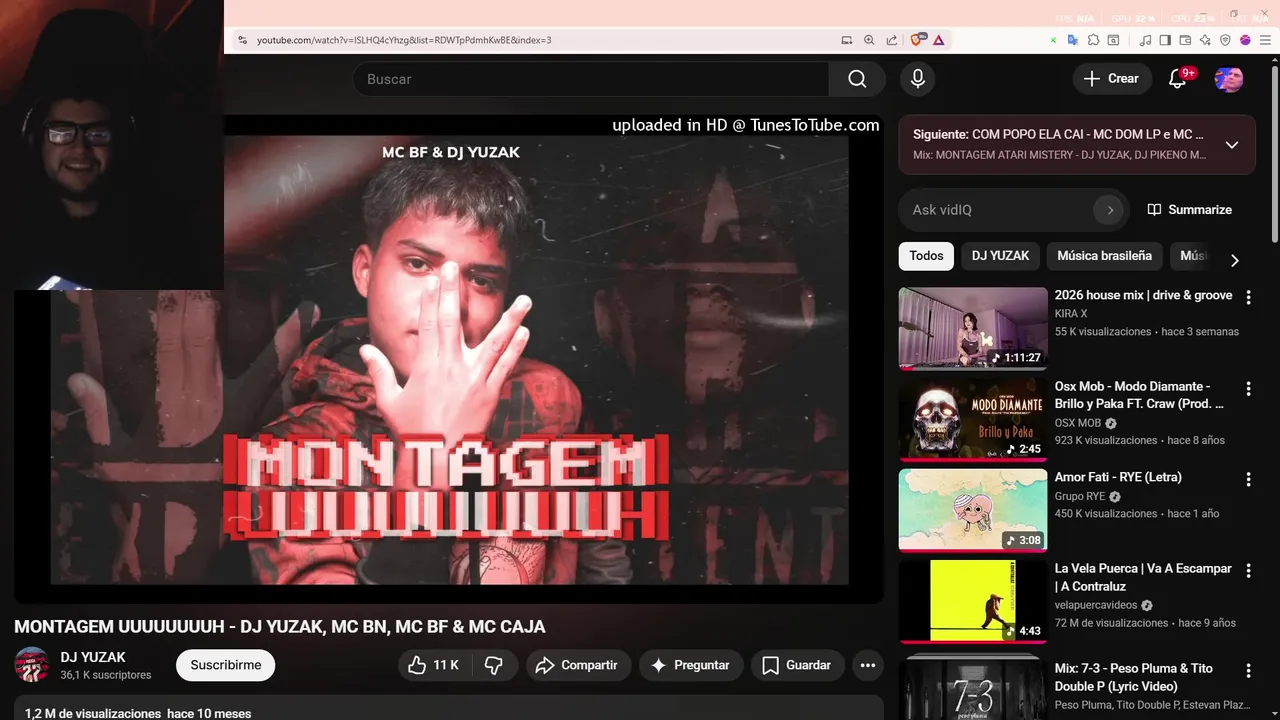Click the install app icon in address bar
The width and height of the screenshot is (1280, 720).
[x=847, y=40]
